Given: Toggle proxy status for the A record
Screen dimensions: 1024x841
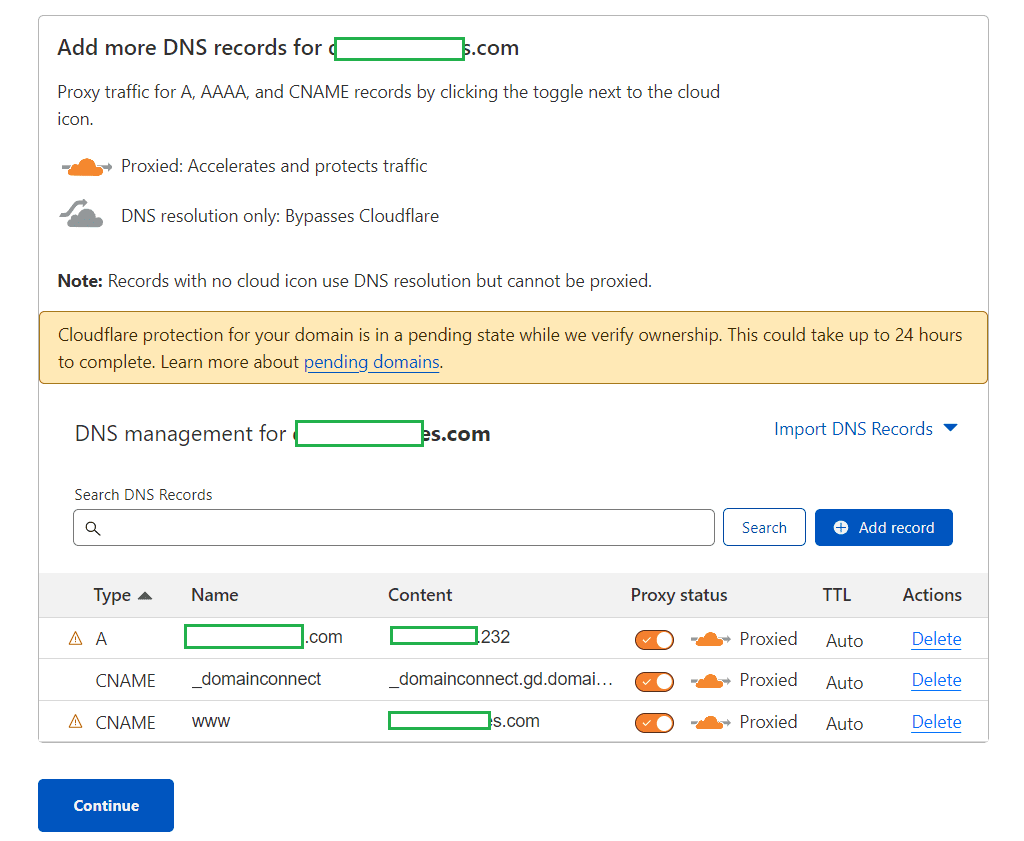Looking at the screenshot, I should tap(654, 640).
